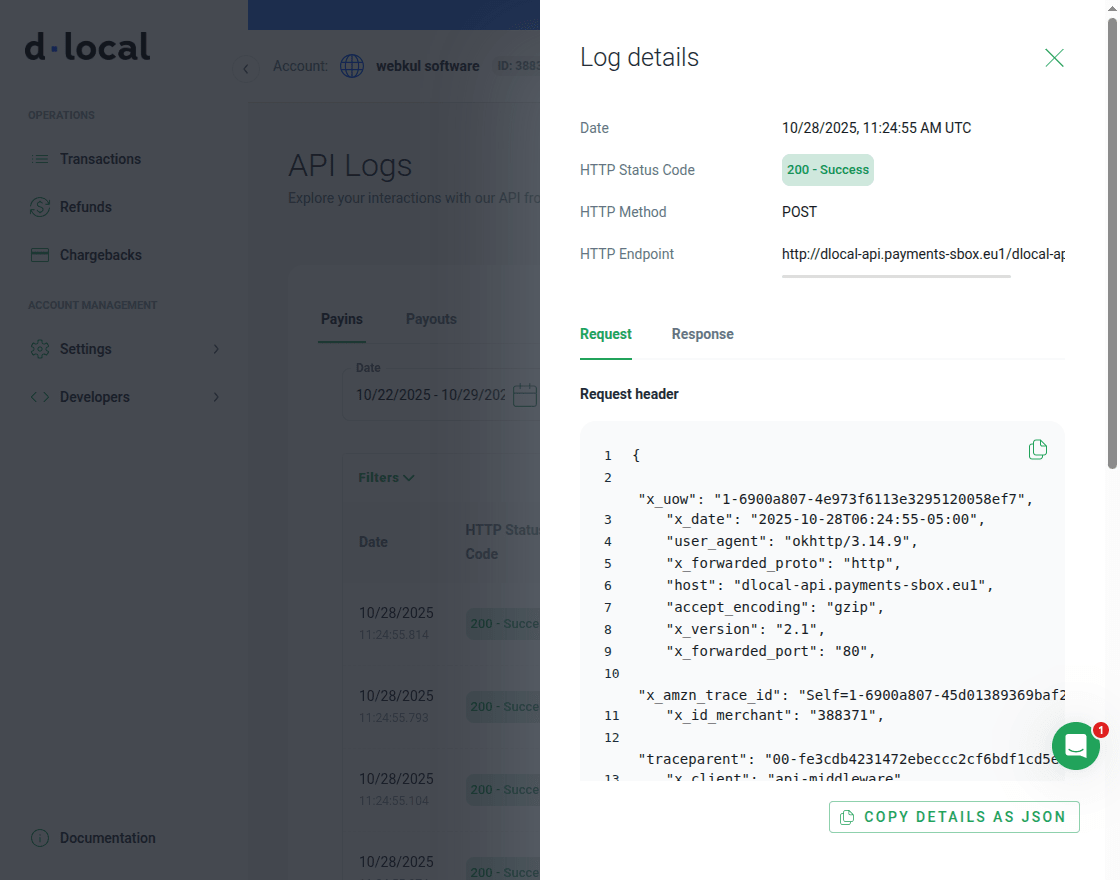Select the Developers code brackets icon
This screenshot has width=1120, height=880.
(40, 397)
